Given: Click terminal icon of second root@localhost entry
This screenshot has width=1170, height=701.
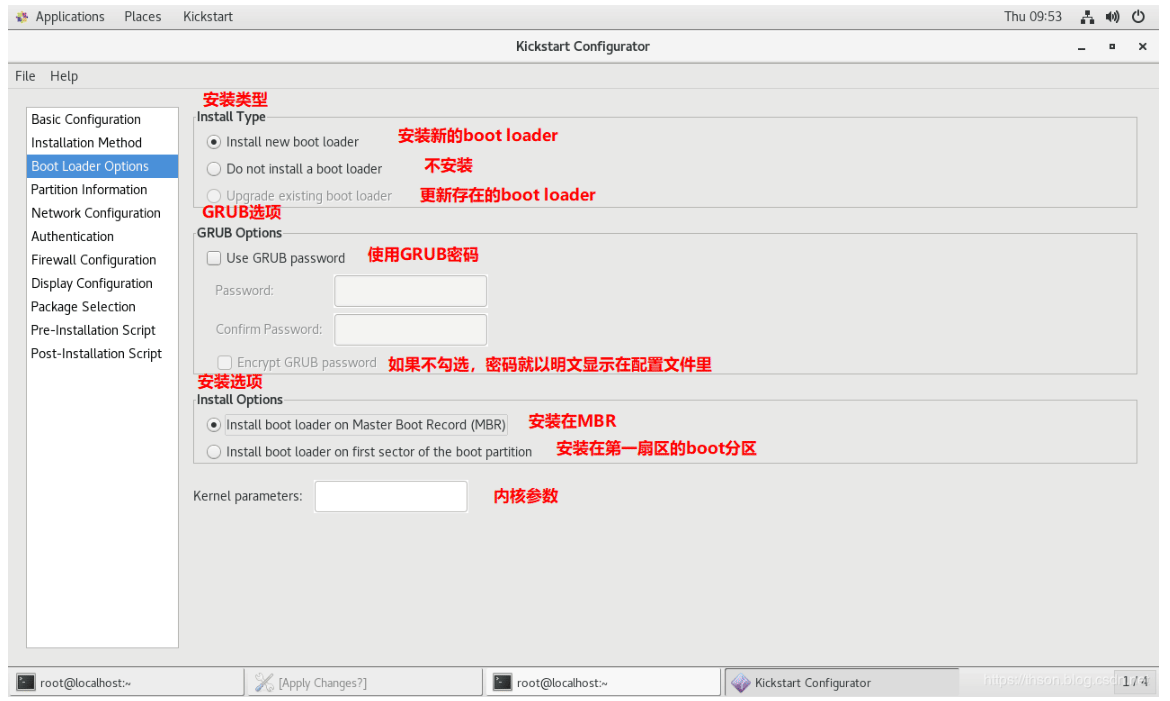Looking at the screenshot, I should coord(503,682).
